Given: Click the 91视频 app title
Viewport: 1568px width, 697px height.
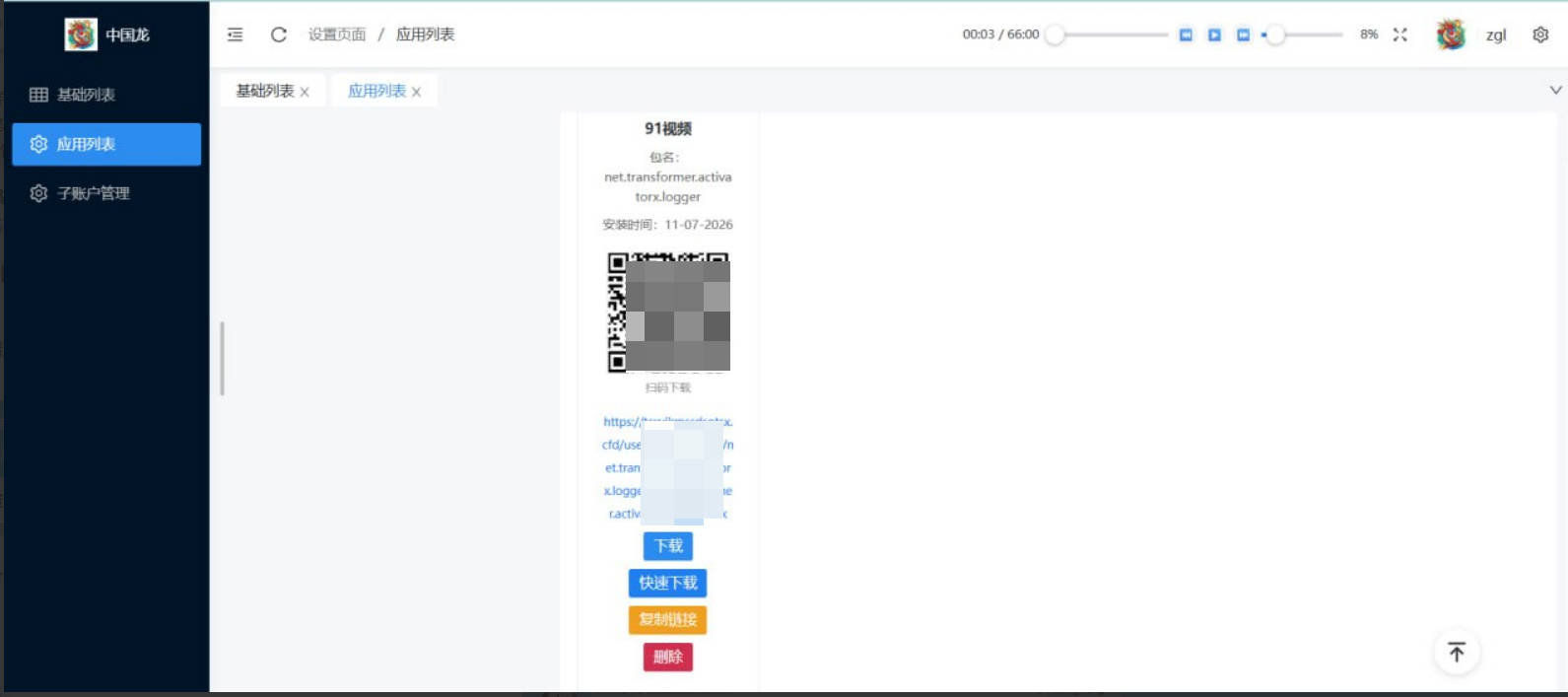Looking at the screenshot, I should pyautogui.click(x=668, y=129).
